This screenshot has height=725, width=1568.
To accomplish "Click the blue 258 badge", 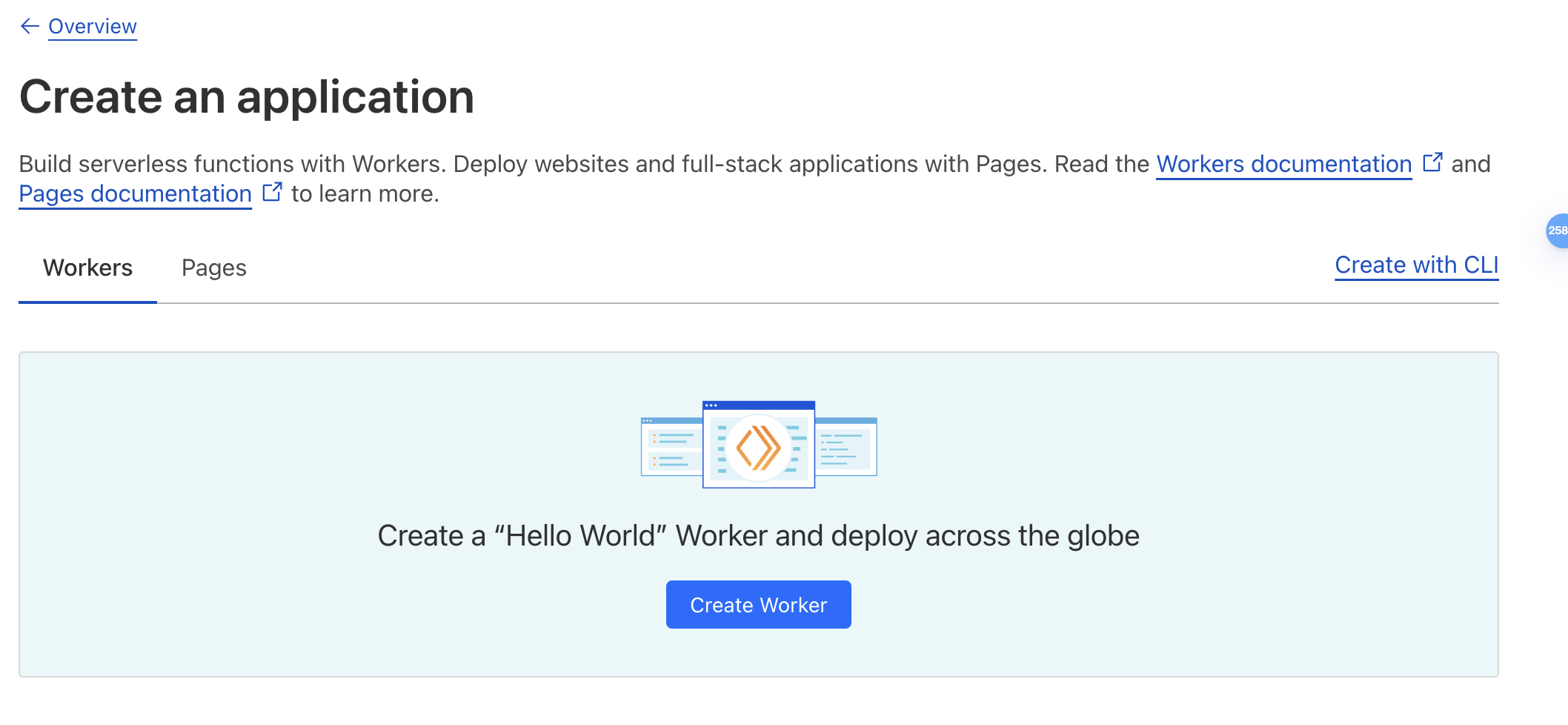I will click(1556, 231).
